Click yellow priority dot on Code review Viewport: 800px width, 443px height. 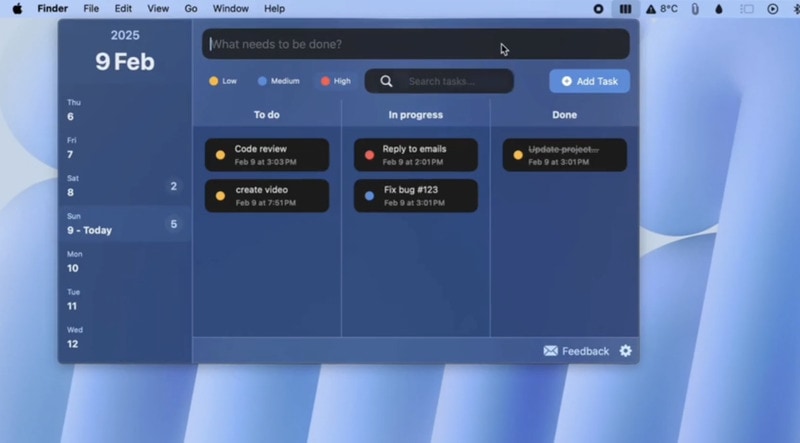220,155
